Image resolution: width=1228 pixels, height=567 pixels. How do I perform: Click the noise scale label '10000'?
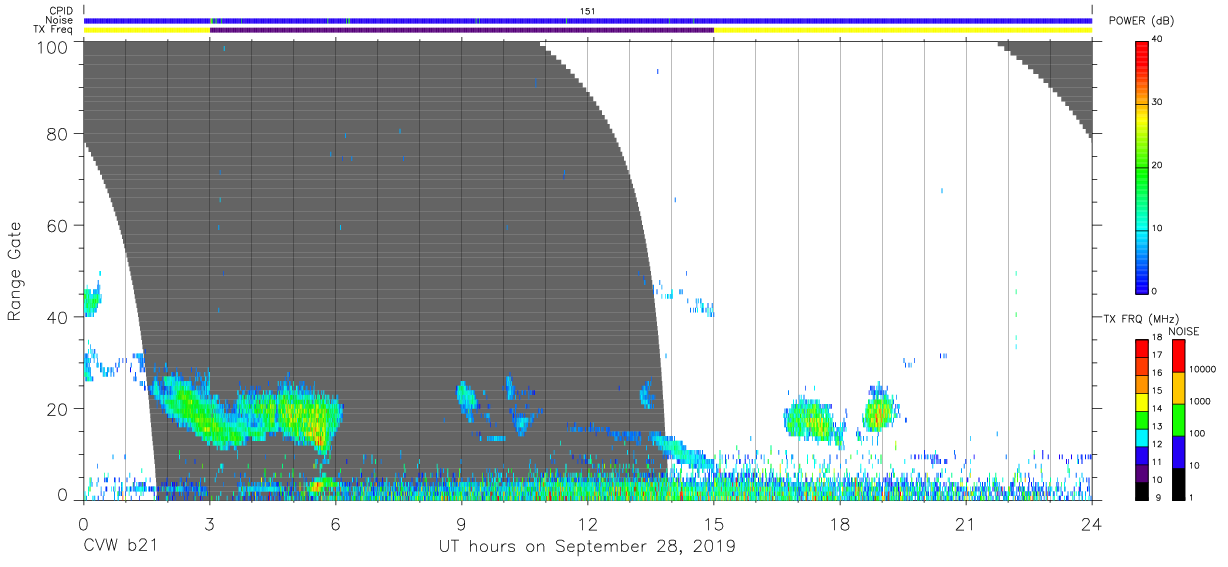pos(1201,369)
